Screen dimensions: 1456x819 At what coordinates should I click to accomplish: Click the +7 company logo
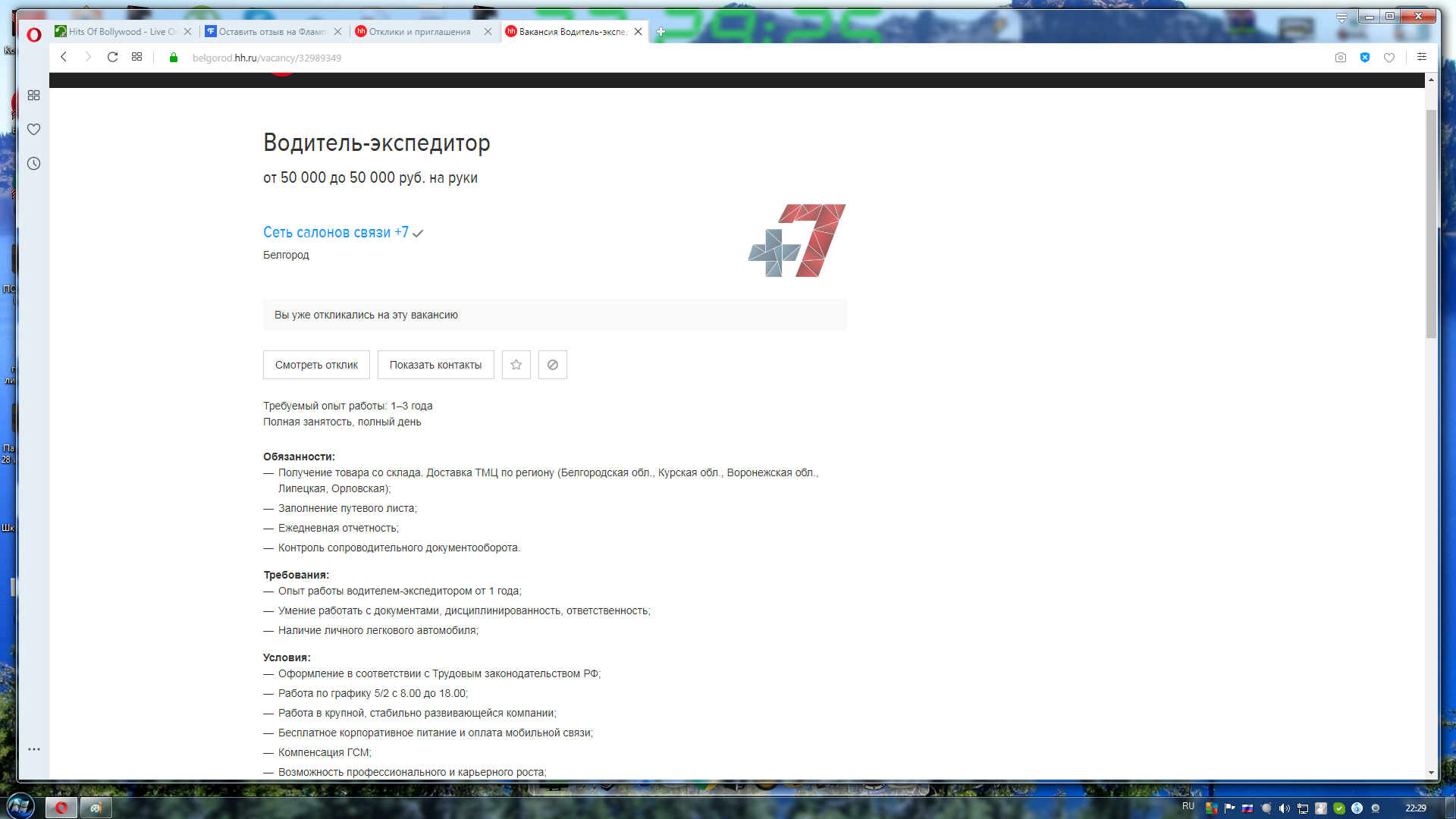click(x=797, y=240)
